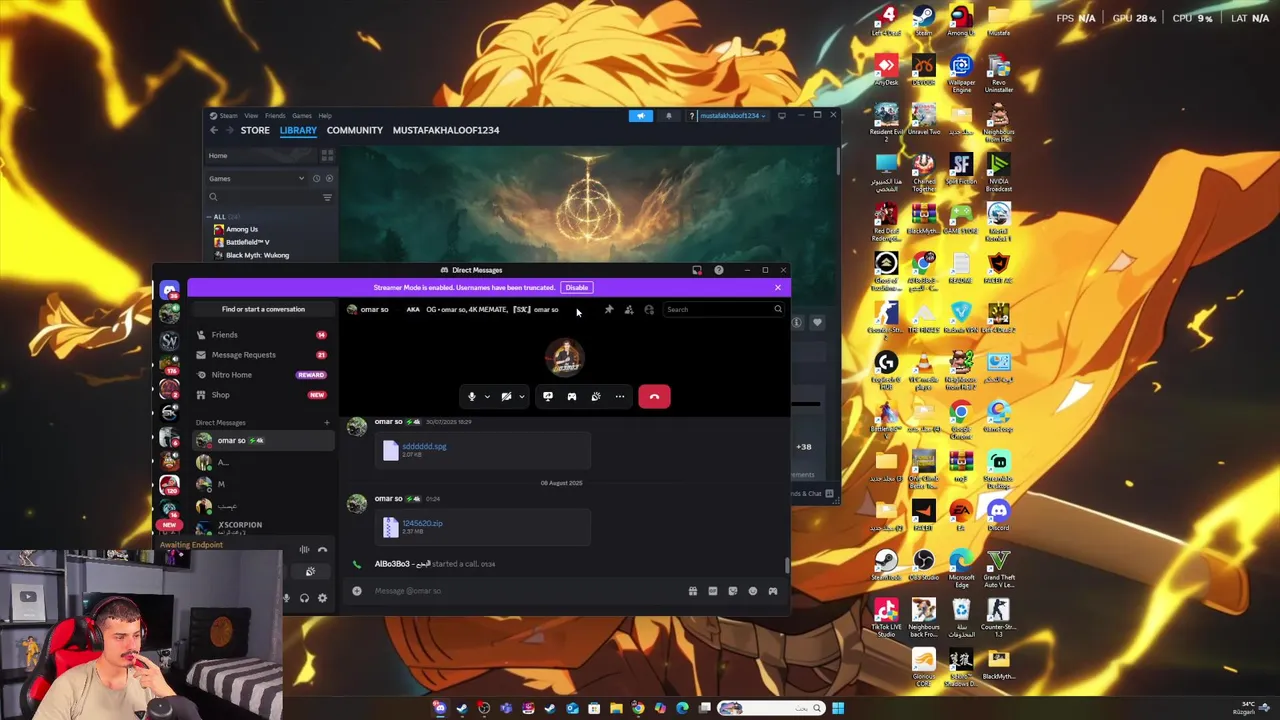
Task: Open Windows Start button on taskbar
Action: click(x=838, y=709)
